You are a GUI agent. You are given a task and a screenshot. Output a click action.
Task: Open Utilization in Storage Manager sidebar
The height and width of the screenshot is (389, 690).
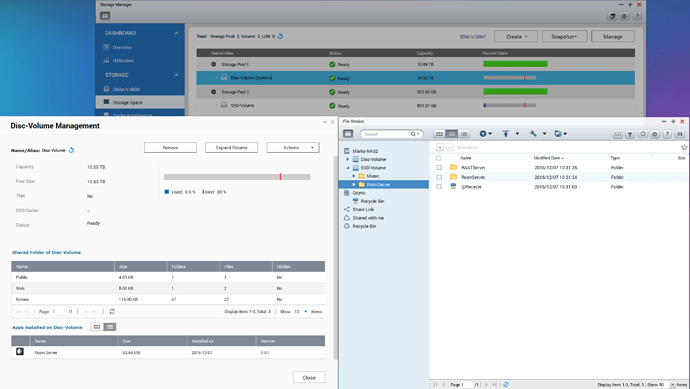coord(123,60)
